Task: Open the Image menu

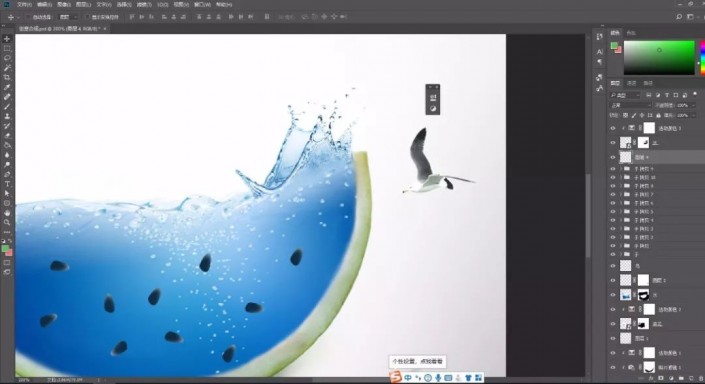Action: [x=64, y=4]
